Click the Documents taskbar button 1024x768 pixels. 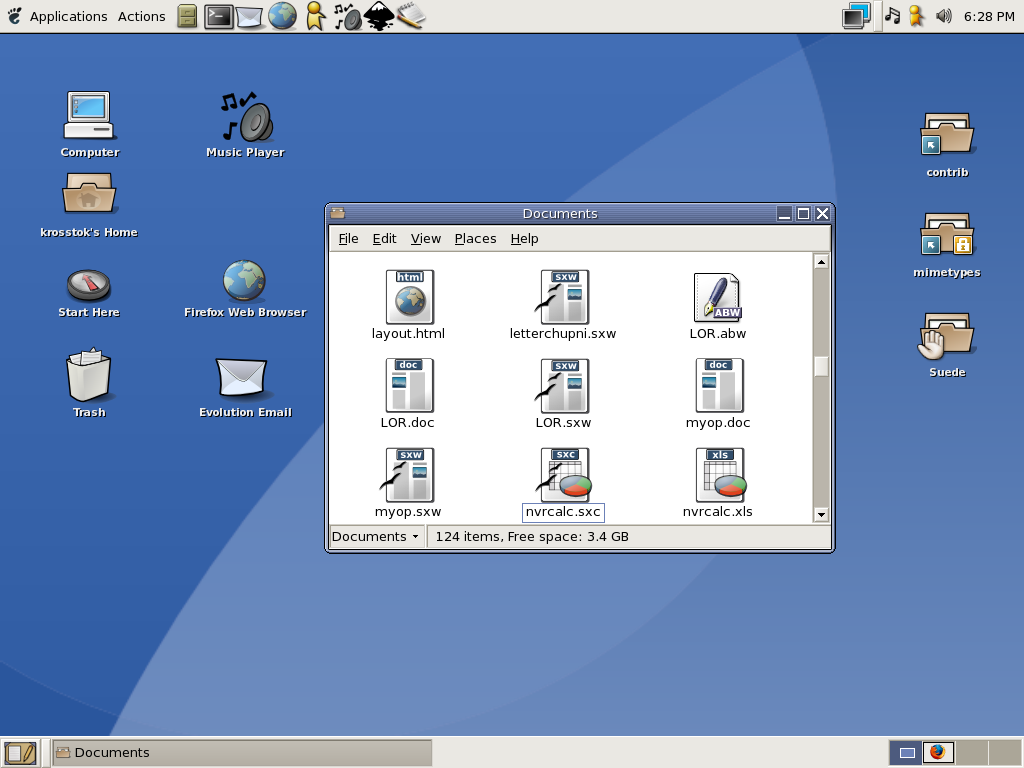click(242, 753)
